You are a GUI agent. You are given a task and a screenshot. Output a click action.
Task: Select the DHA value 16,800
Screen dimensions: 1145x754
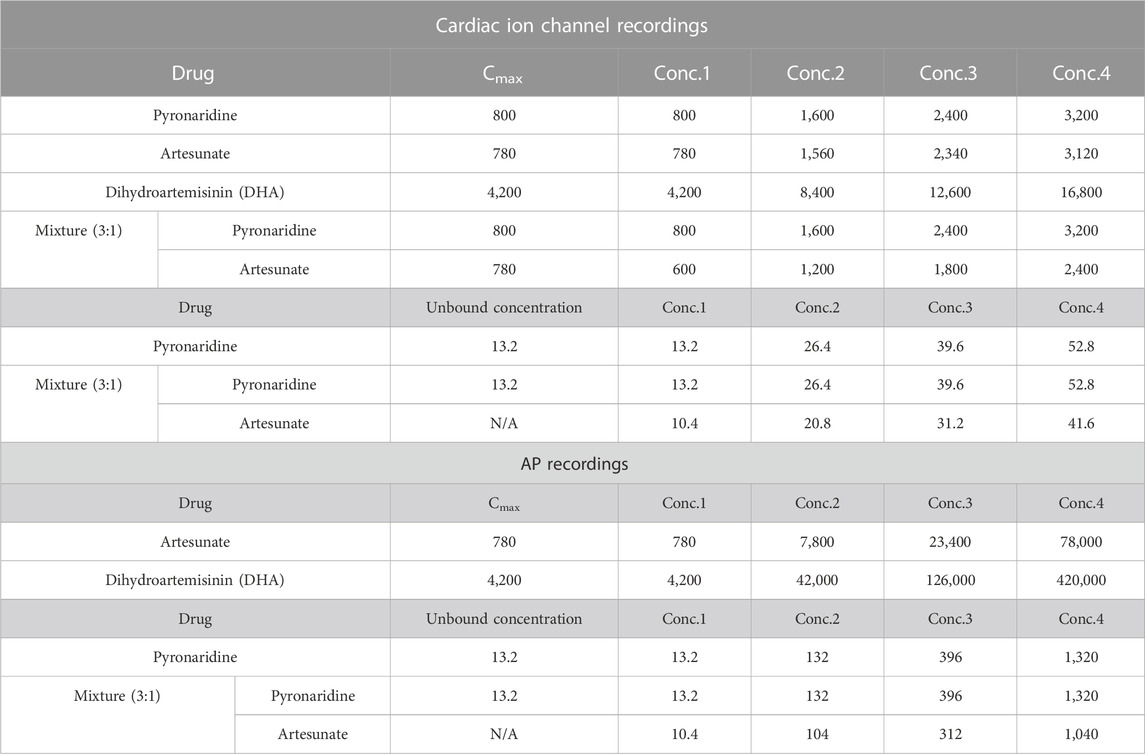[1081, 193]
